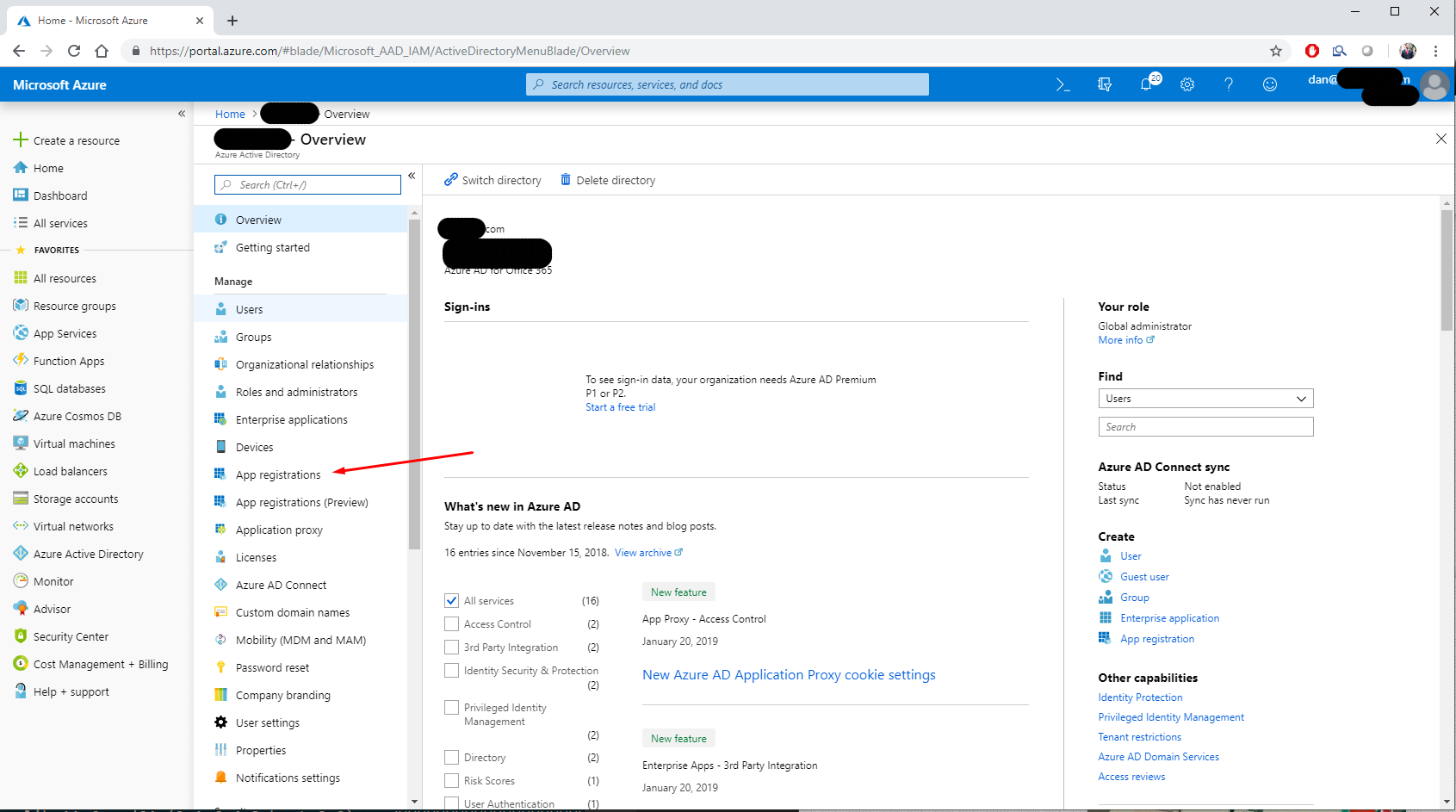
Task: Click the Password reset key icon
Action: pos(220,667)
